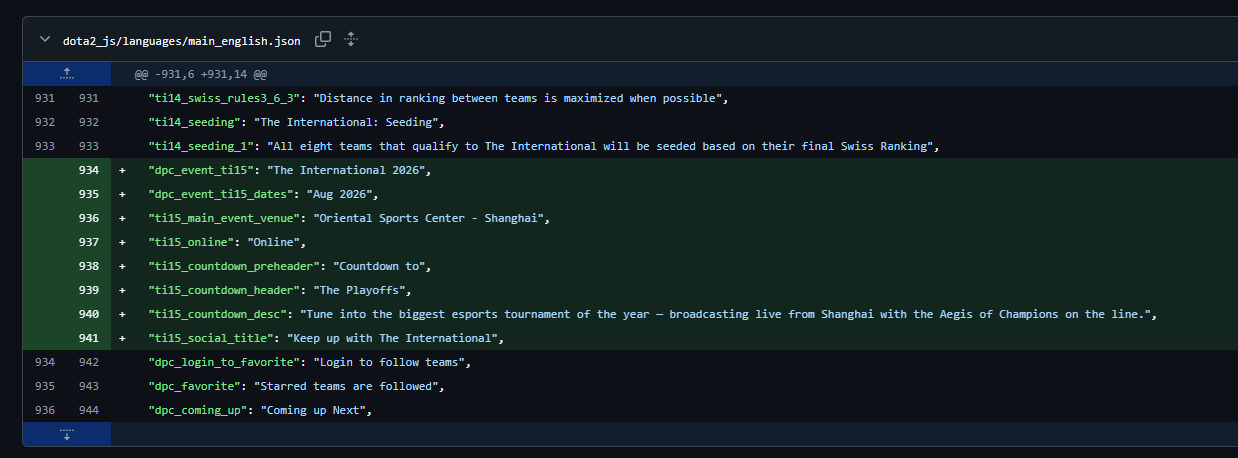Select added line number 934
The image size is (1238, 458).
[89, 170]
